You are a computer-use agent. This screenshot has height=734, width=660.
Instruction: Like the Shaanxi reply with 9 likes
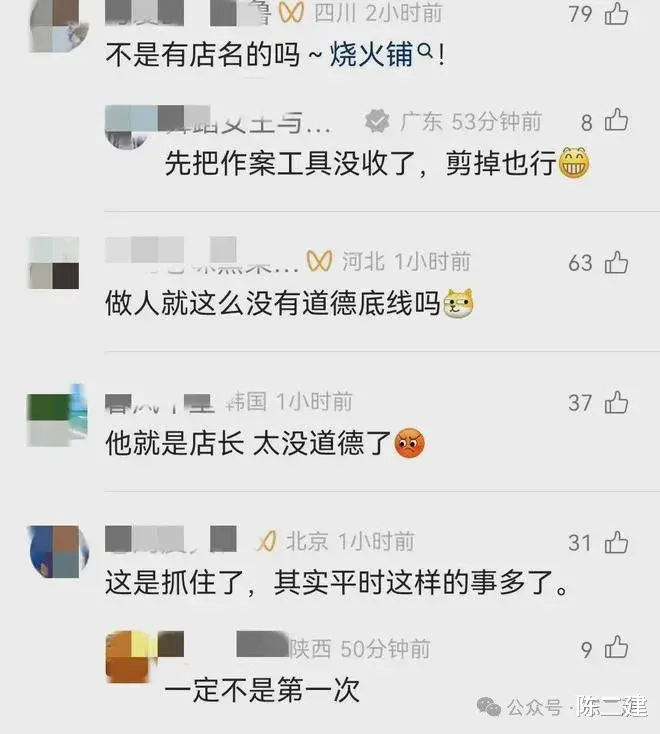tap(616, 647)
